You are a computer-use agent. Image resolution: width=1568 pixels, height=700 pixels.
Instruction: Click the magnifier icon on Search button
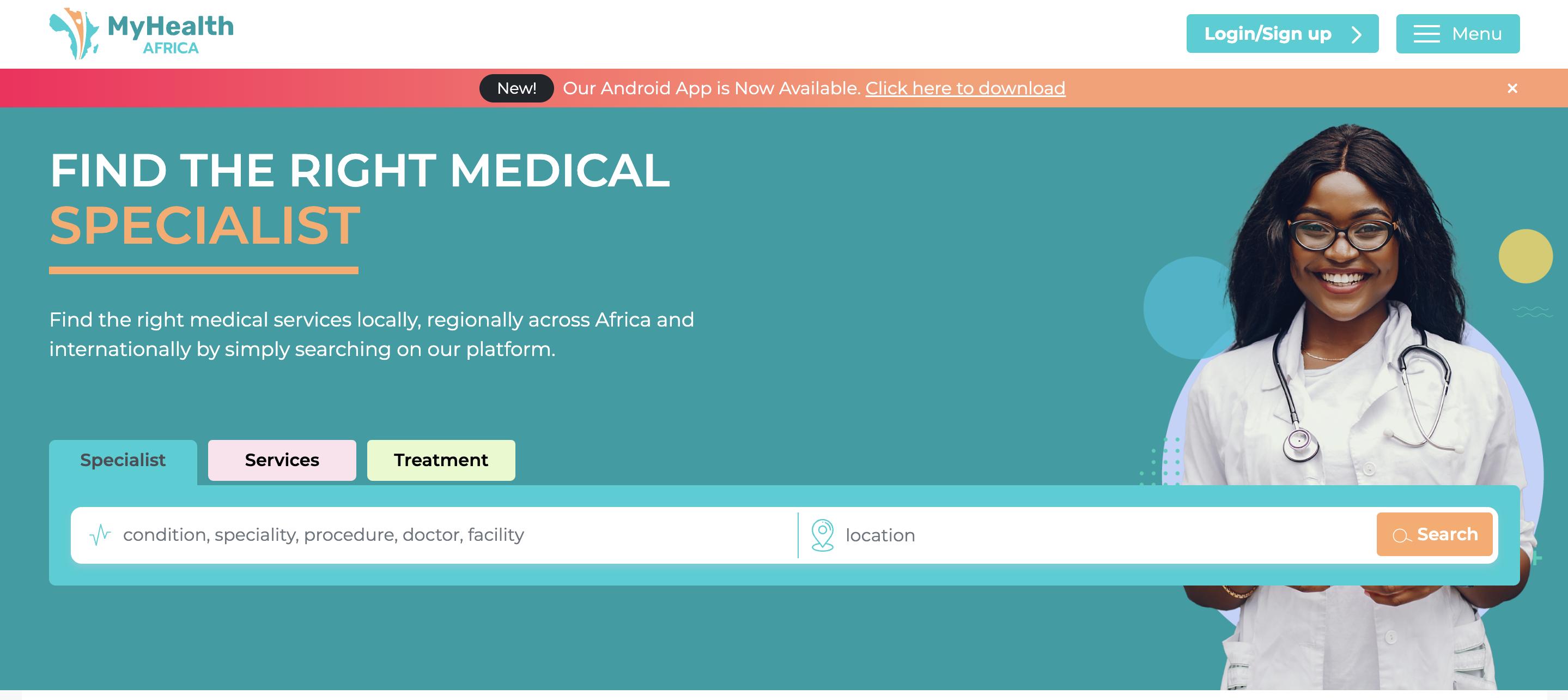[1401, 535]
